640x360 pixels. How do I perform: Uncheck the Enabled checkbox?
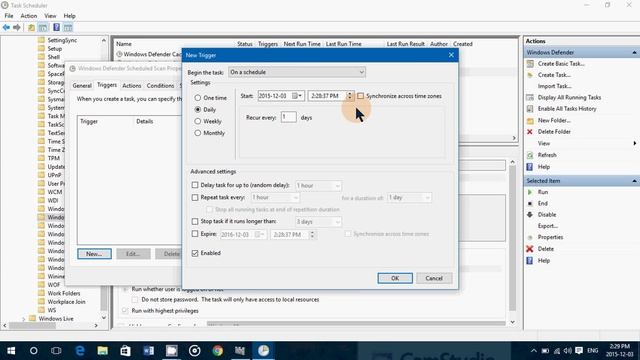[x=195, y=253]
